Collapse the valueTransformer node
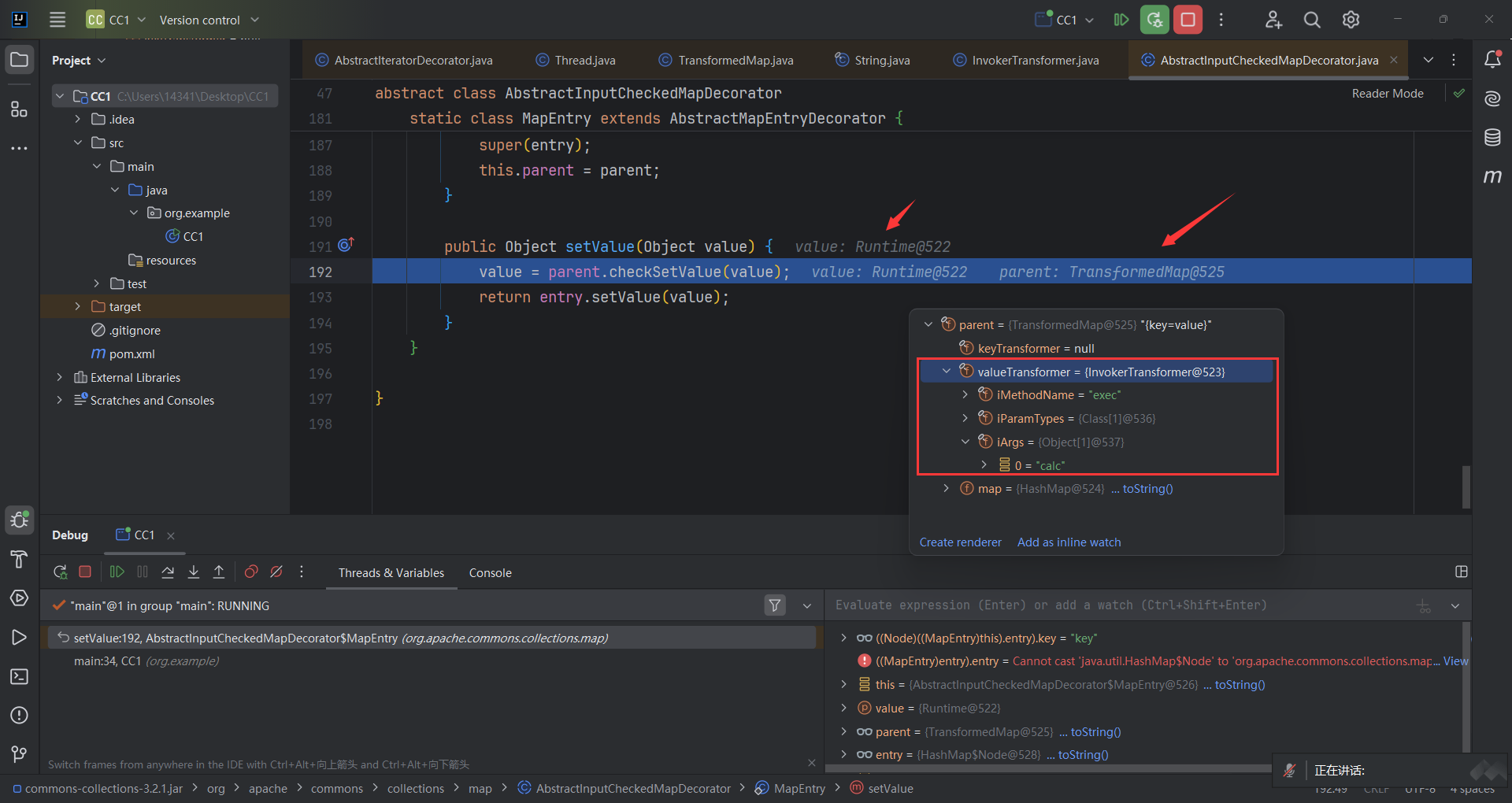 (x=947, y=372)
